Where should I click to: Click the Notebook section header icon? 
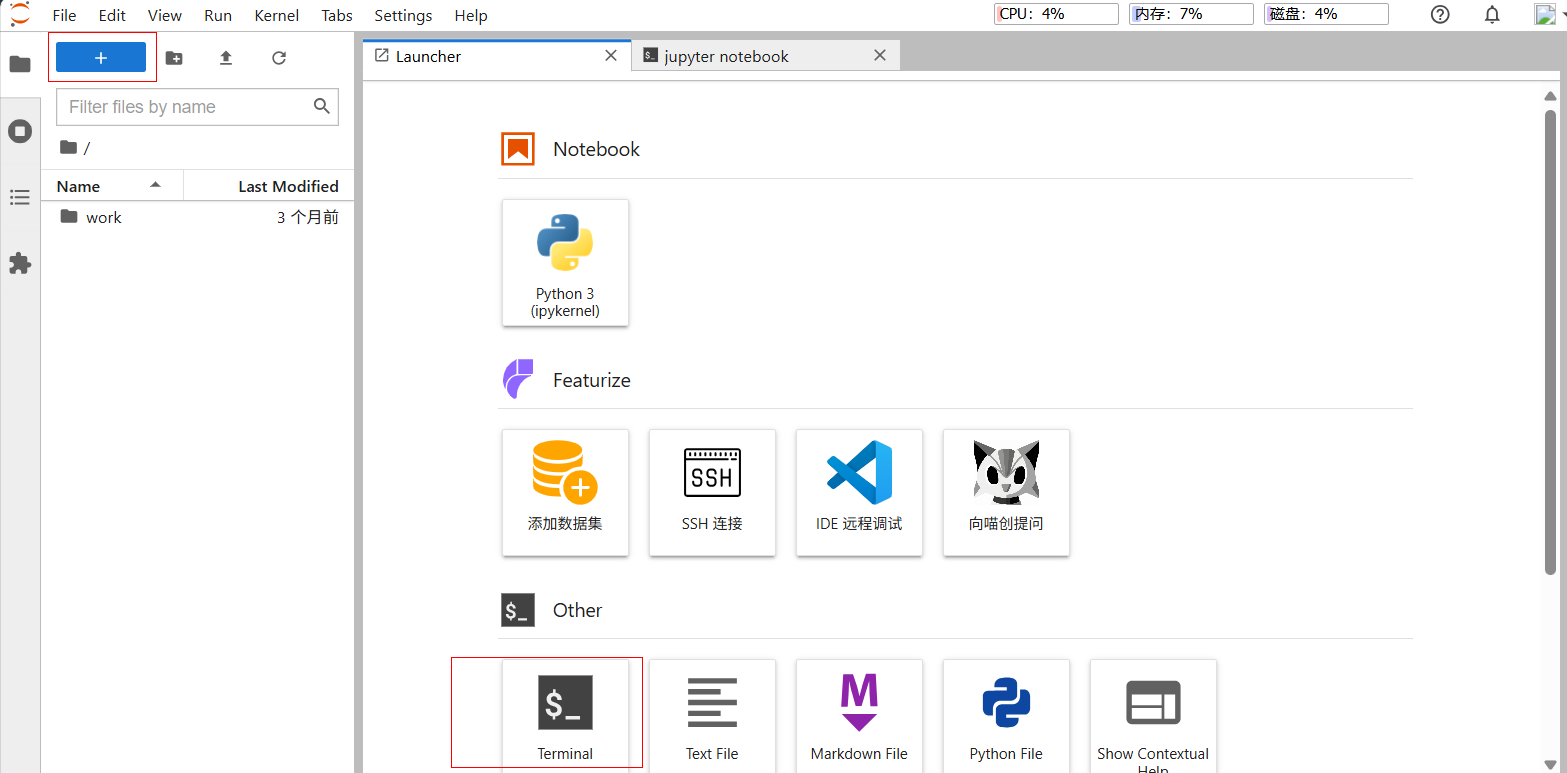pos(518,149)
